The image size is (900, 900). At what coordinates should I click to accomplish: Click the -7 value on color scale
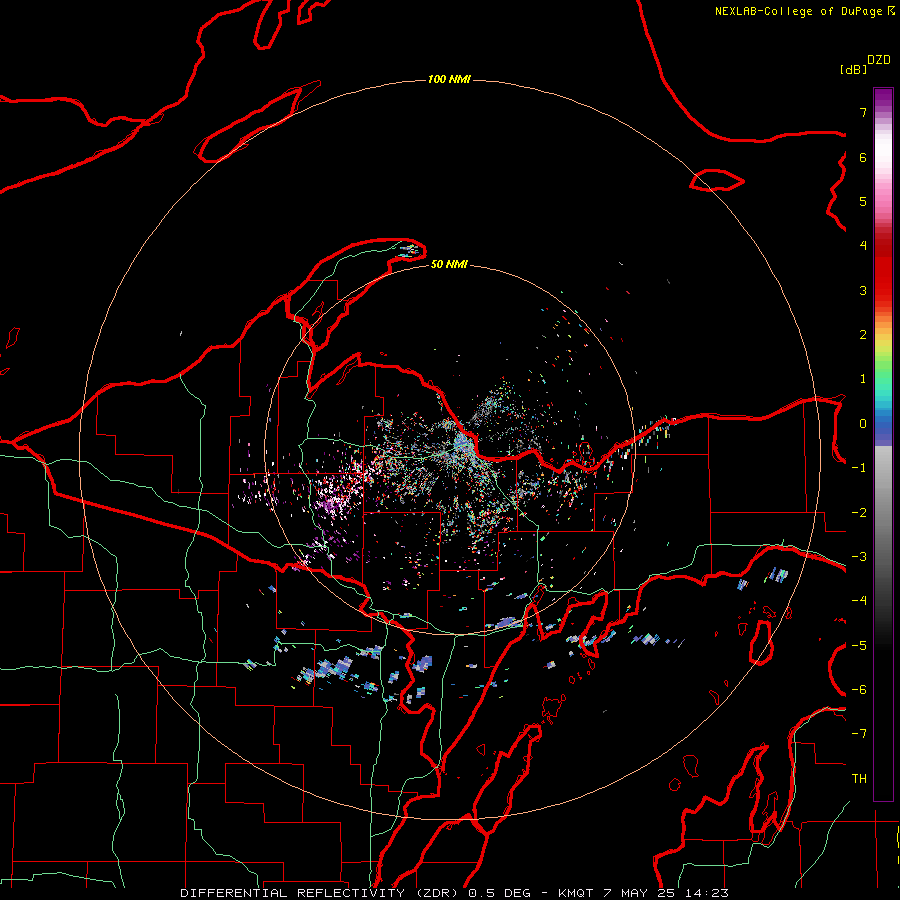[x=859, y=734]
